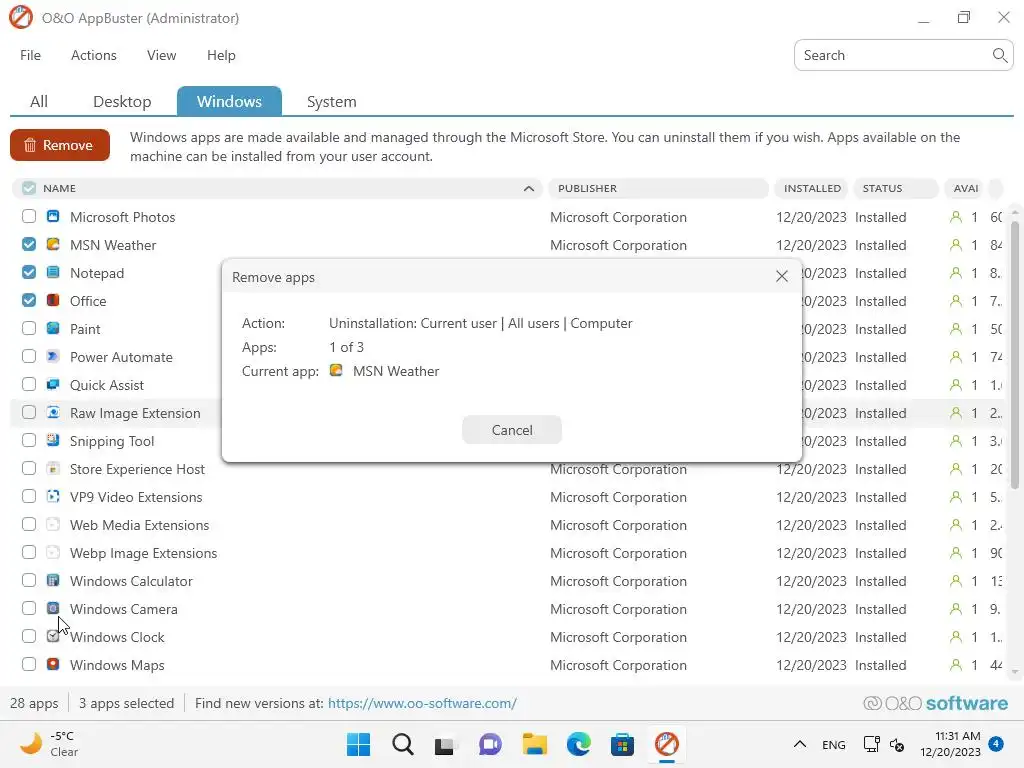
Task: Open File Explorer from the taskbar
Action: coord(534,744)
